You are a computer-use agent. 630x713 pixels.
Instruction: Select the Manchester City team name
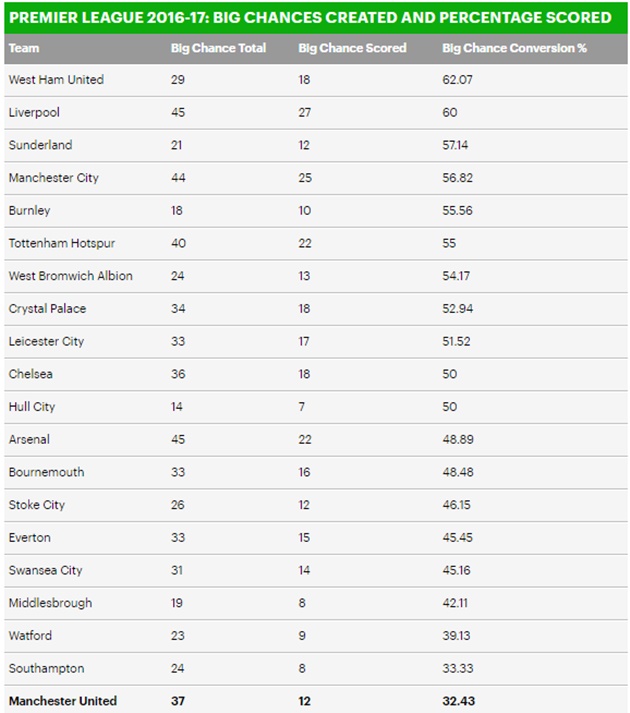[x=53, y=178]
